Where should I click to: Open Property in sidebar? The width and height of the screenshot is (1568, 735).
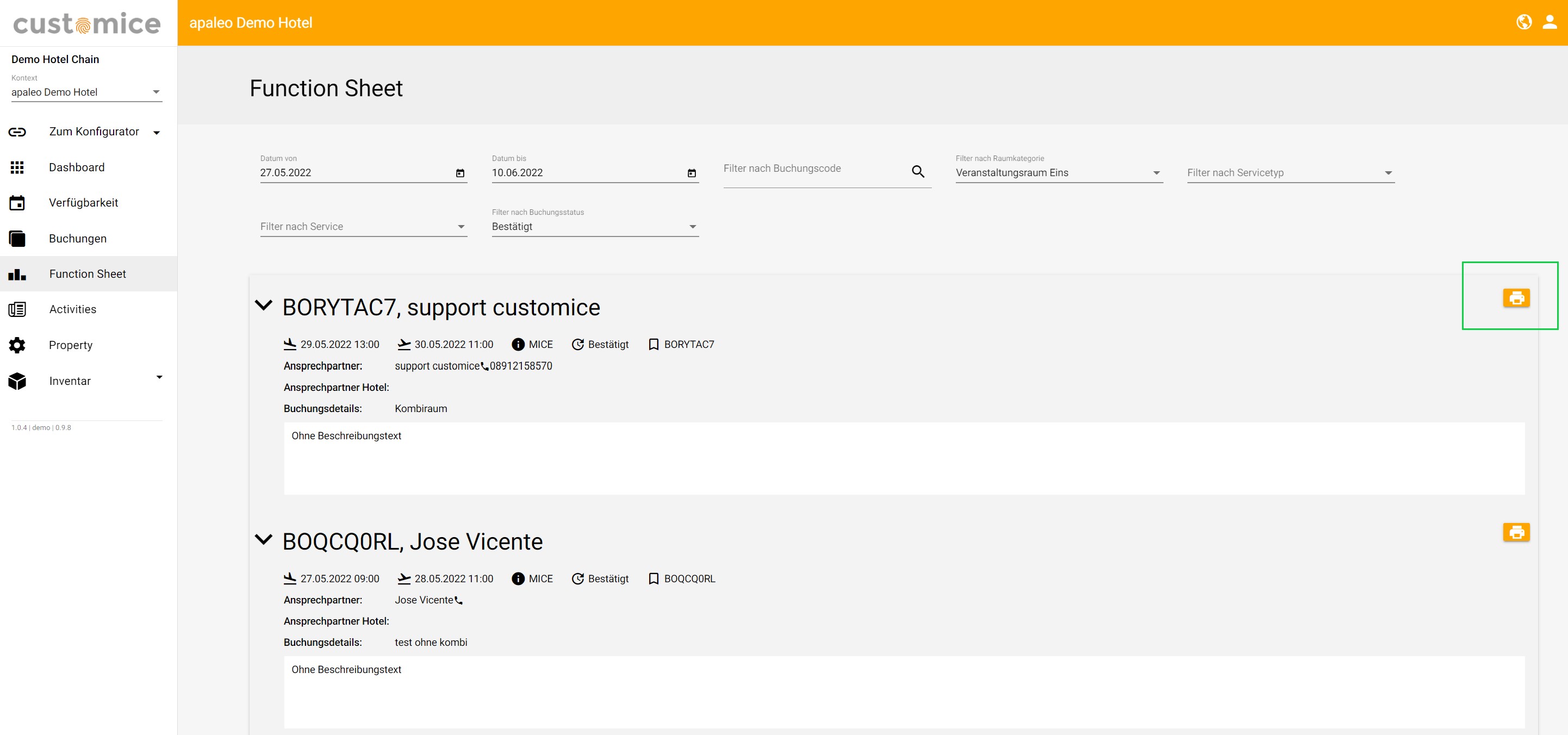71,345
